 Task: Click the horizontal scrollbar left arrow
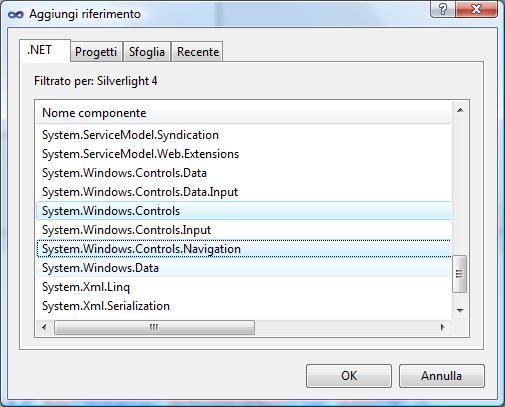[44, 327]
